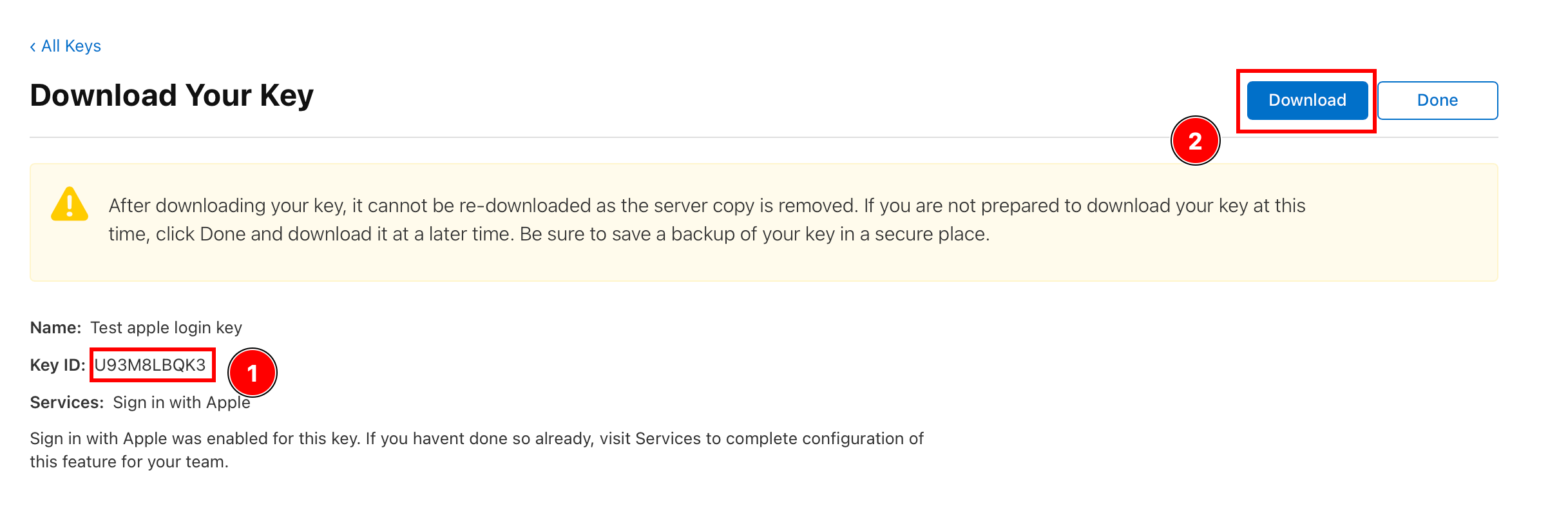
Task: Select the highlighted Key ID value U93M8LBQK3
Action: click(152, 364)
